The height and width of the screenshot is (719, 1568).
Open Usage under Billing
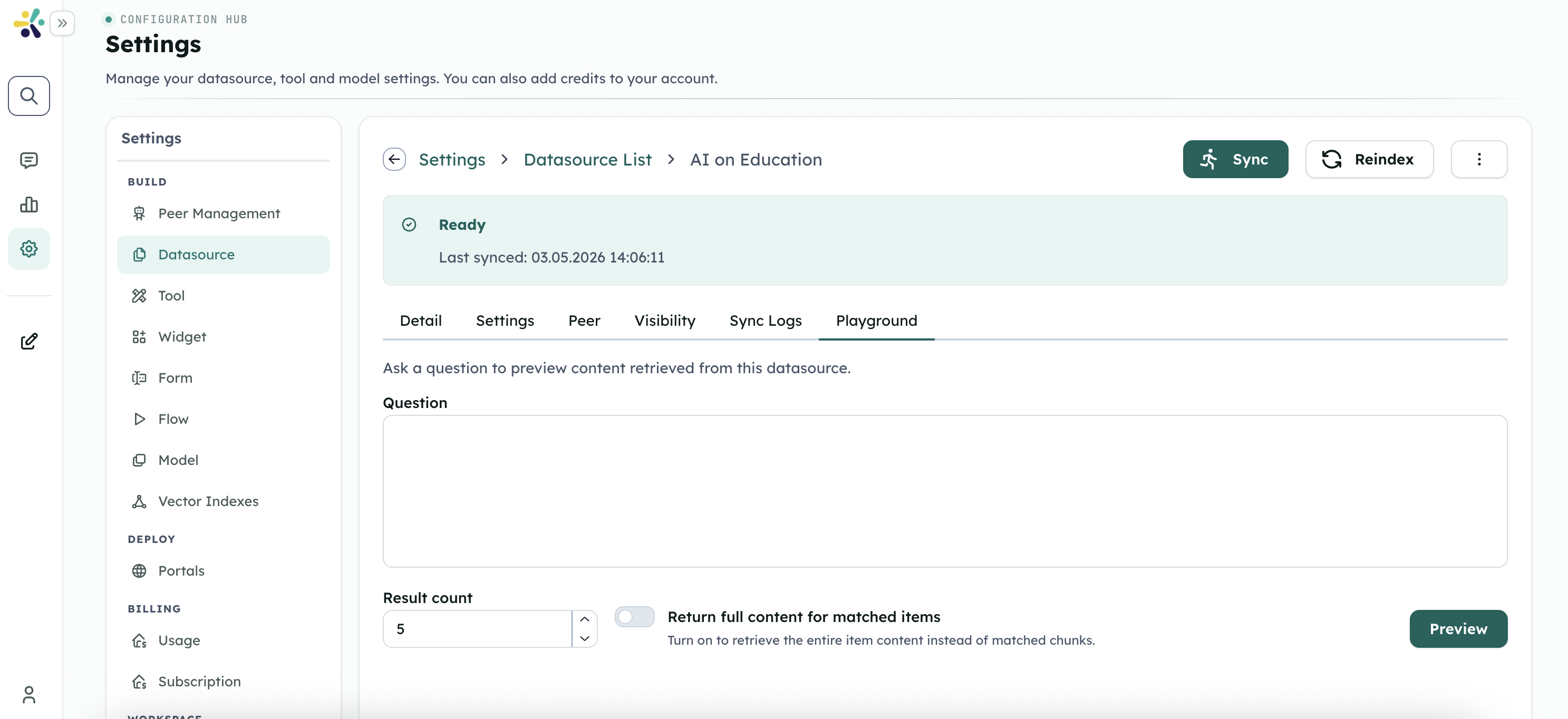point(223,640)
